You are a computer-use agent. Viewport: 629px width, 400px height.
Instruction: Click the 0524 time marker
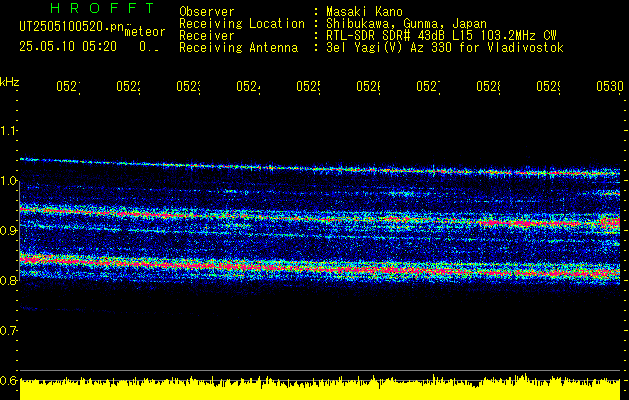click(248, 87)
